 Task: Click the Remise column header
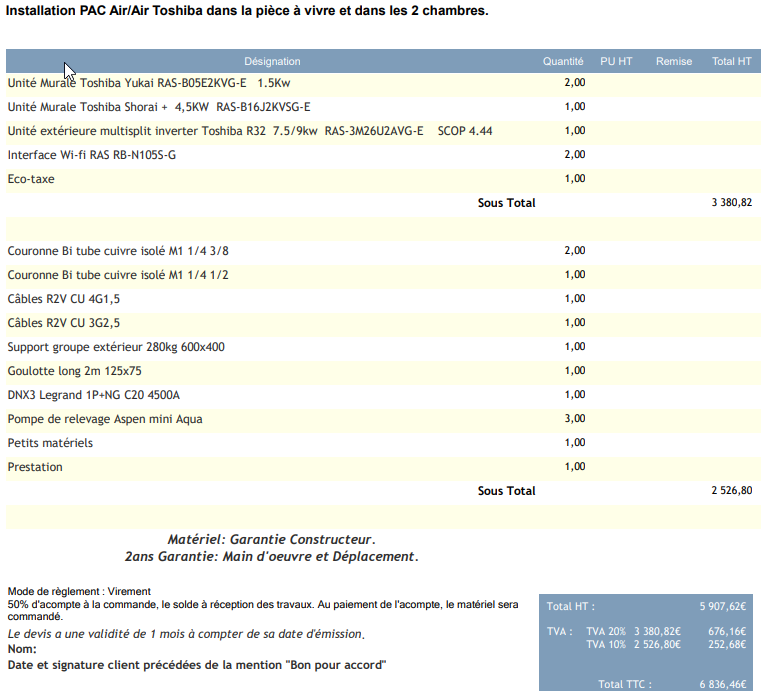pos(674,62)
